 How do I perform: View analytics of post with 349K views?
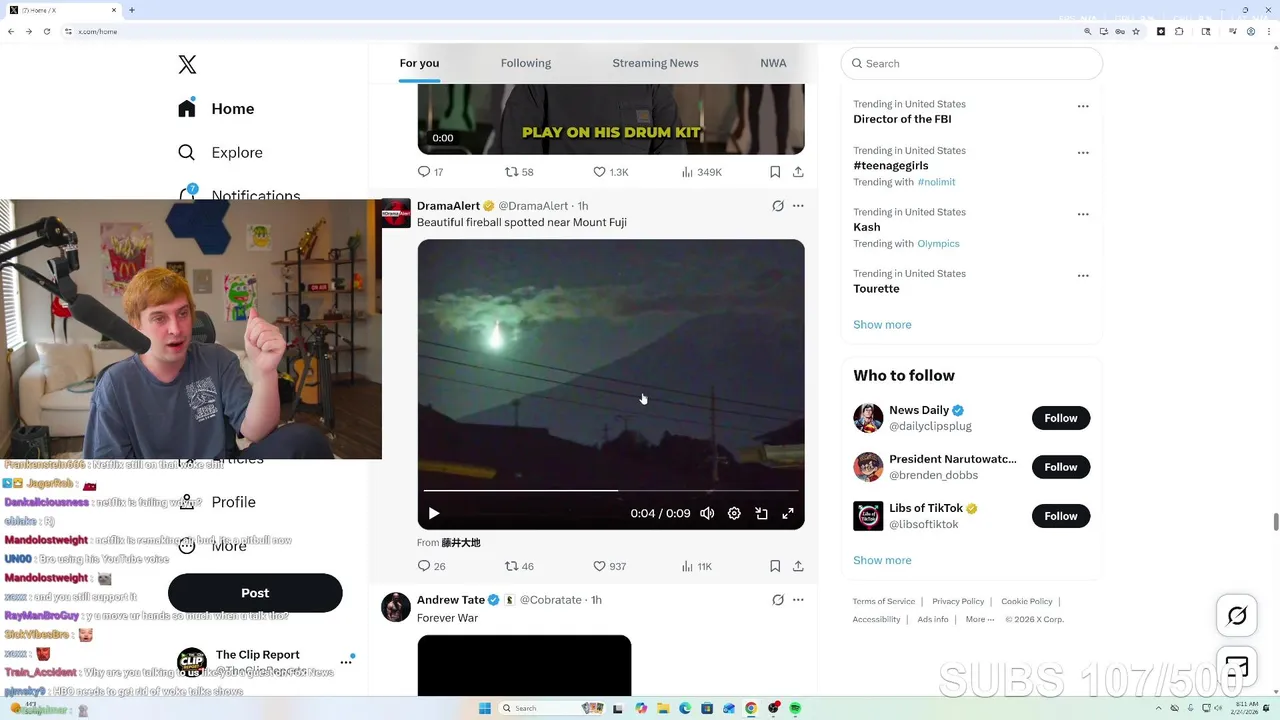pos(701,172)
